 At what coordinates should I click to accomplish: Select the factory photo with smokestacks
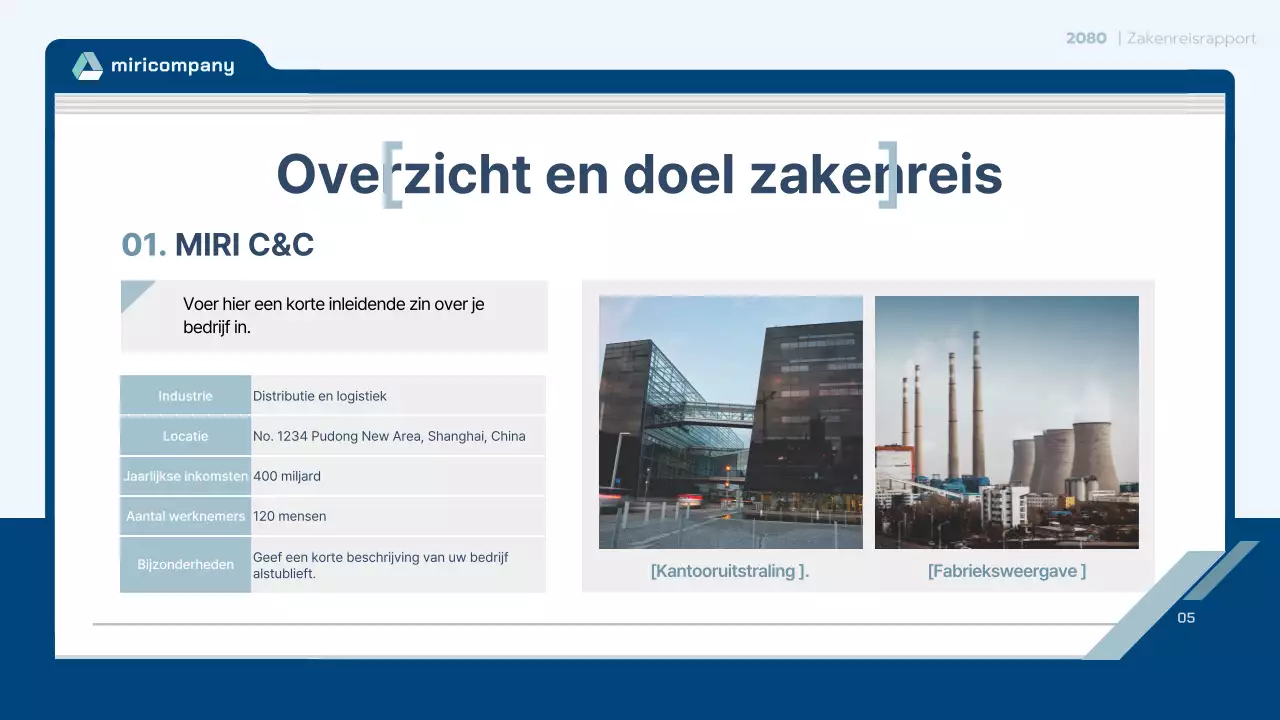tap(1006, 422)
